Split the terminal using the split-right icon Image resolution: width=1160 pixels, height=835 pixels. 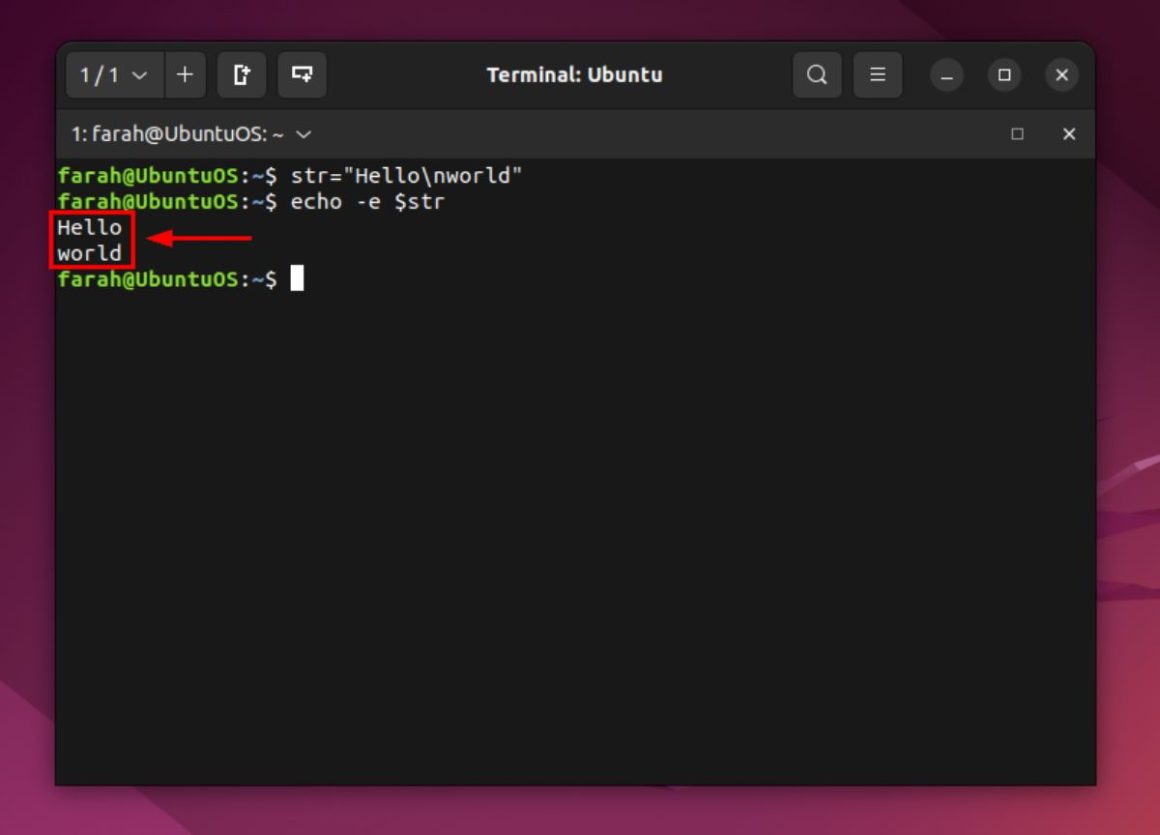click(242, 75)
